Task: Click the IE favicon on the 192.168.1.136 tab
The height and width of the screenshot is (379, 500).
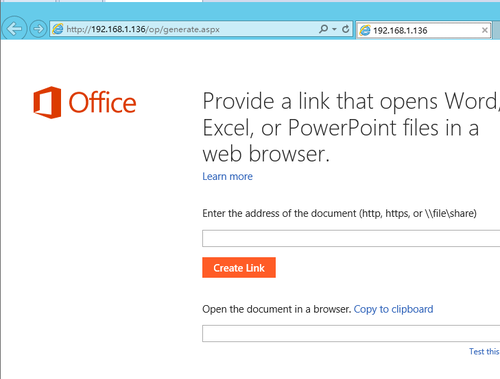Action: tap(365, 30)
